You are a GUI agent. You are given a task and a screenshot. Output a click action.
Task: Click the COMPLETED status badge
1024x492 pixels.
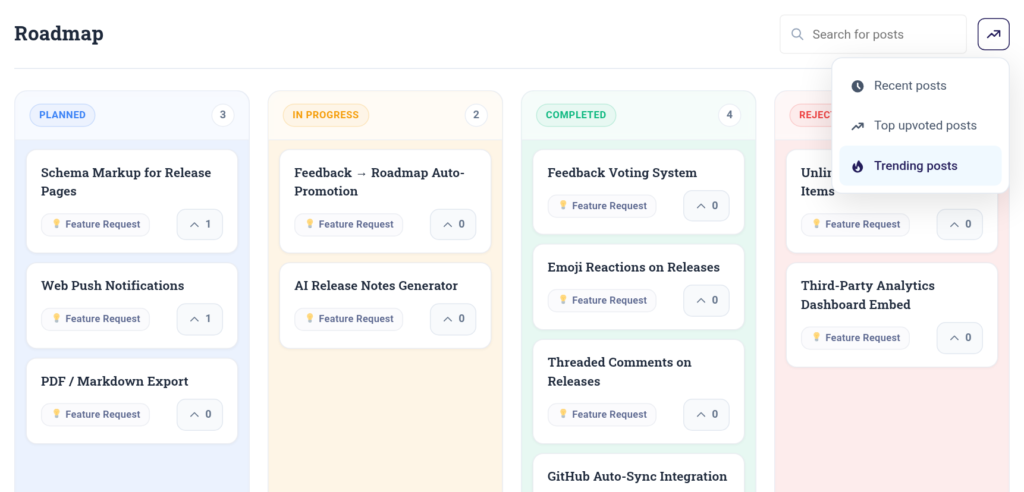(x=575, y=115)
